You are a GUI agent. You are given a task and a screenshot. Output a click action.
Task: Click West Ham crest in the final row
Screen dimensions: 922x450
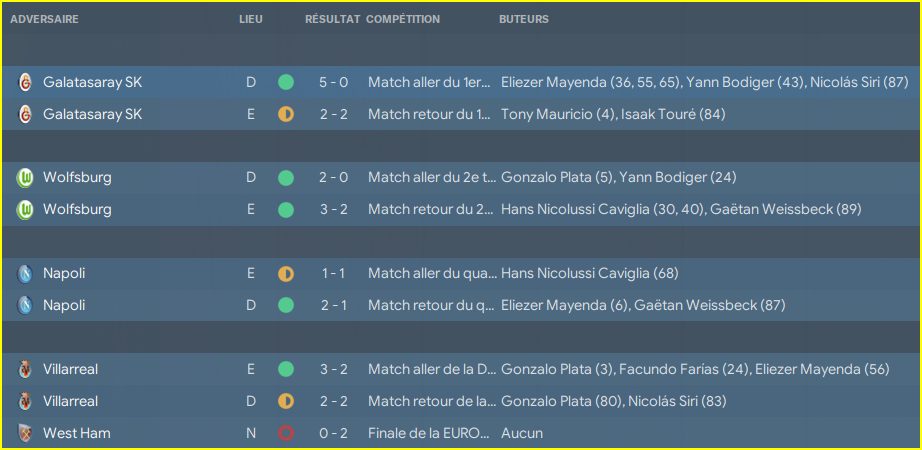25,434
